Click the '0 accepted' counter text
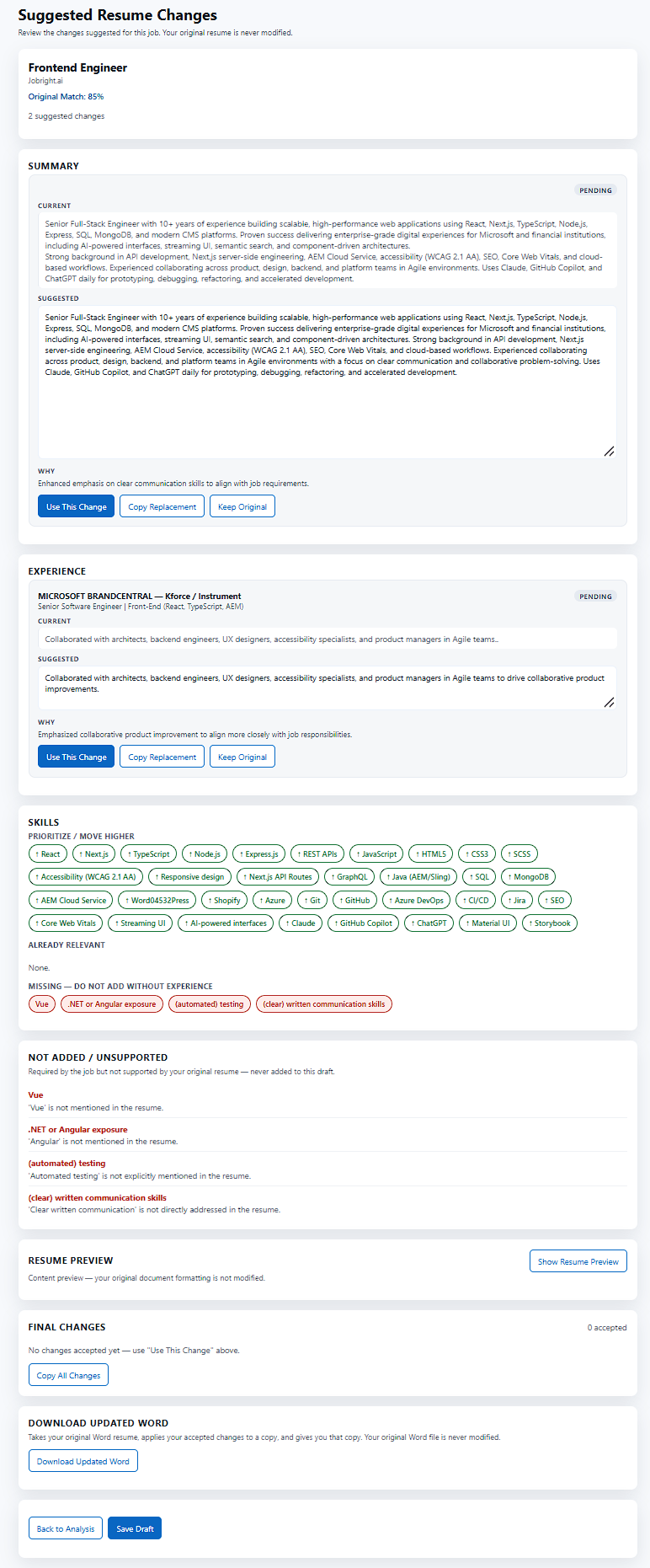650x1568 pixels. (x=606, y=1327)
